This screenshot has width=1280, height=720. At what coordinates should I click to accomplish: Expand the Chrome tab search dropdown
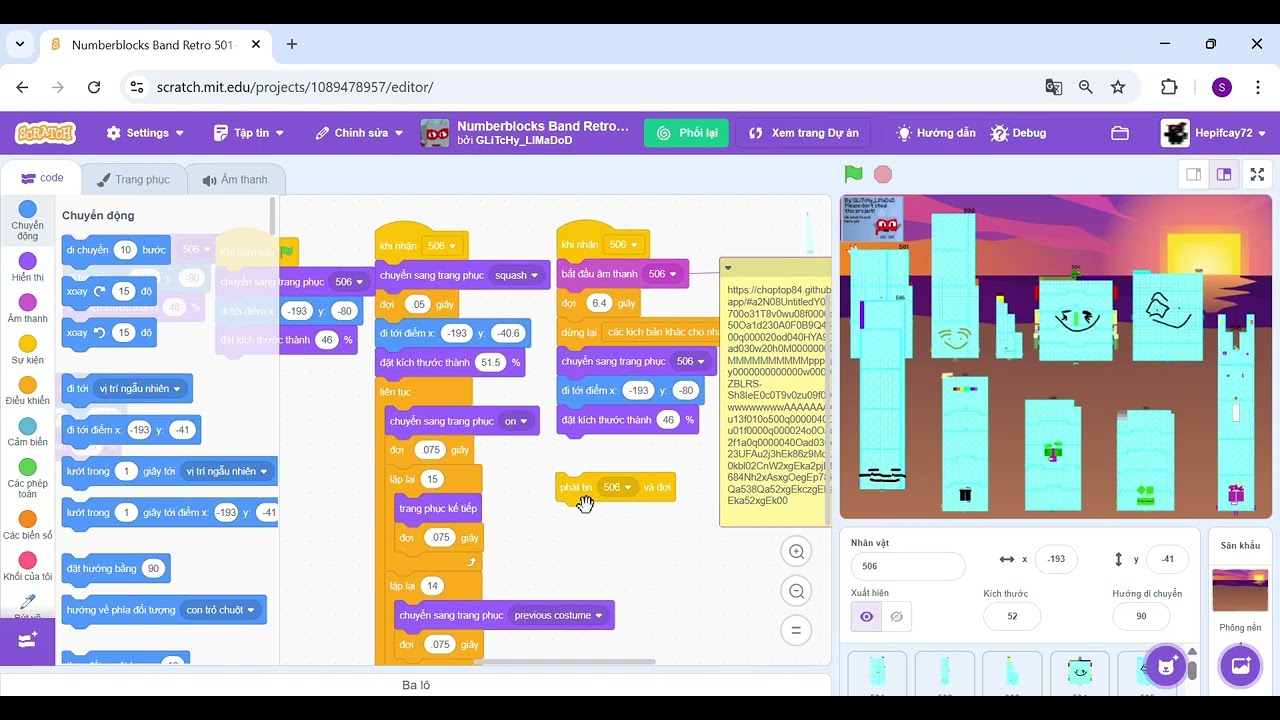20,44
